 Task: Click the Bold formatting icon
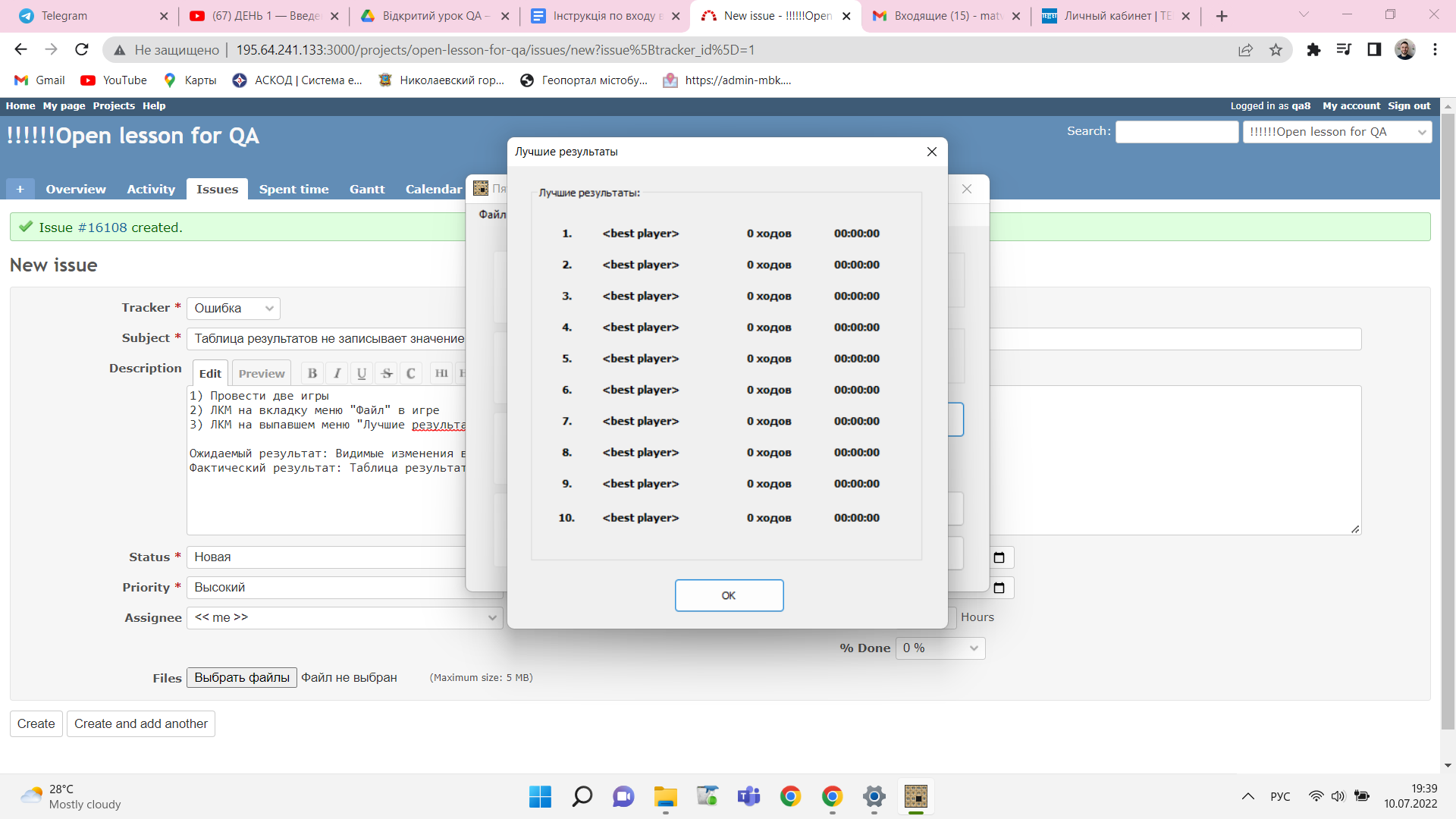[312, 373]
